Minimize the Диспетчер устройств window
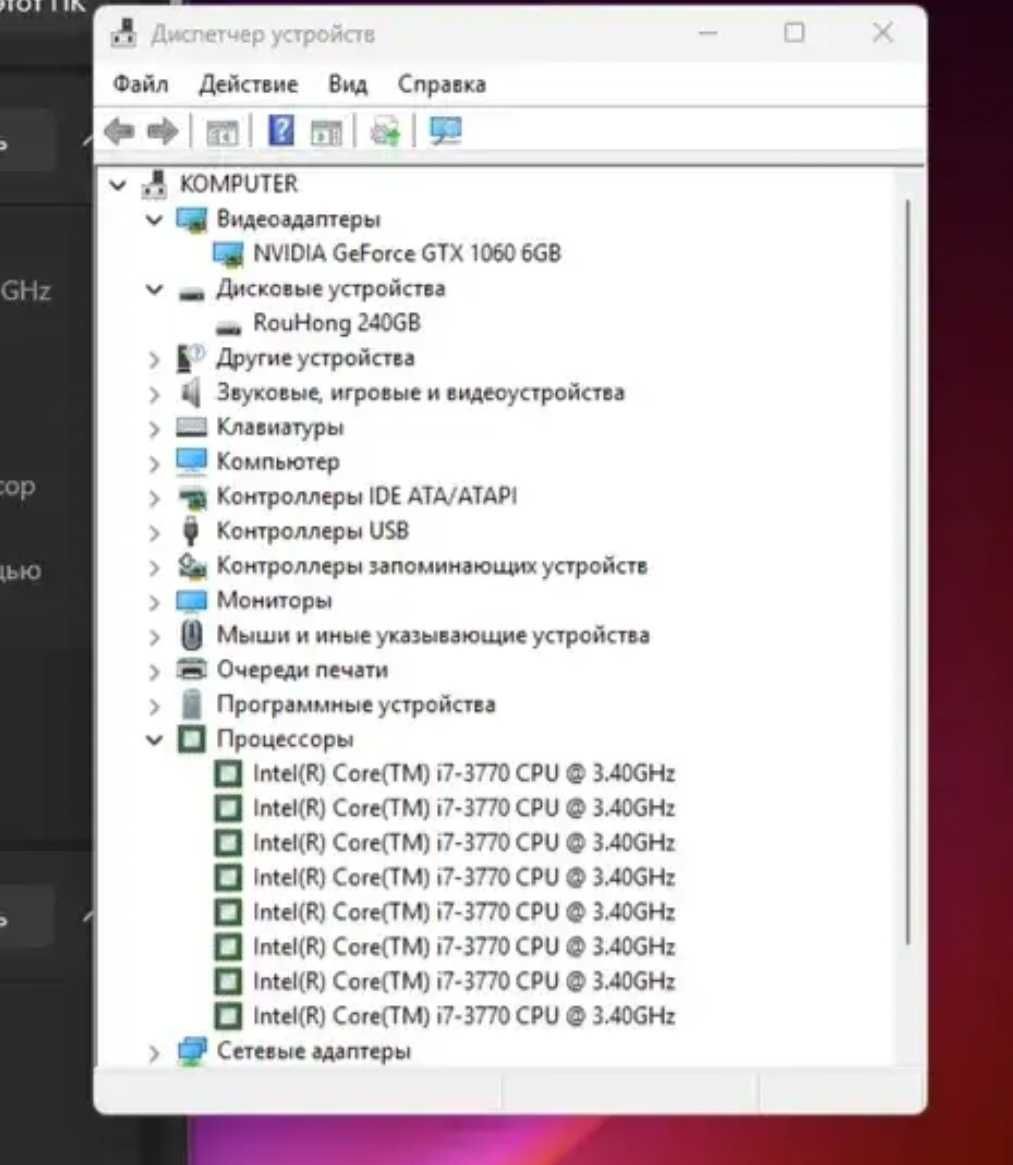 (x=708, y=33)
